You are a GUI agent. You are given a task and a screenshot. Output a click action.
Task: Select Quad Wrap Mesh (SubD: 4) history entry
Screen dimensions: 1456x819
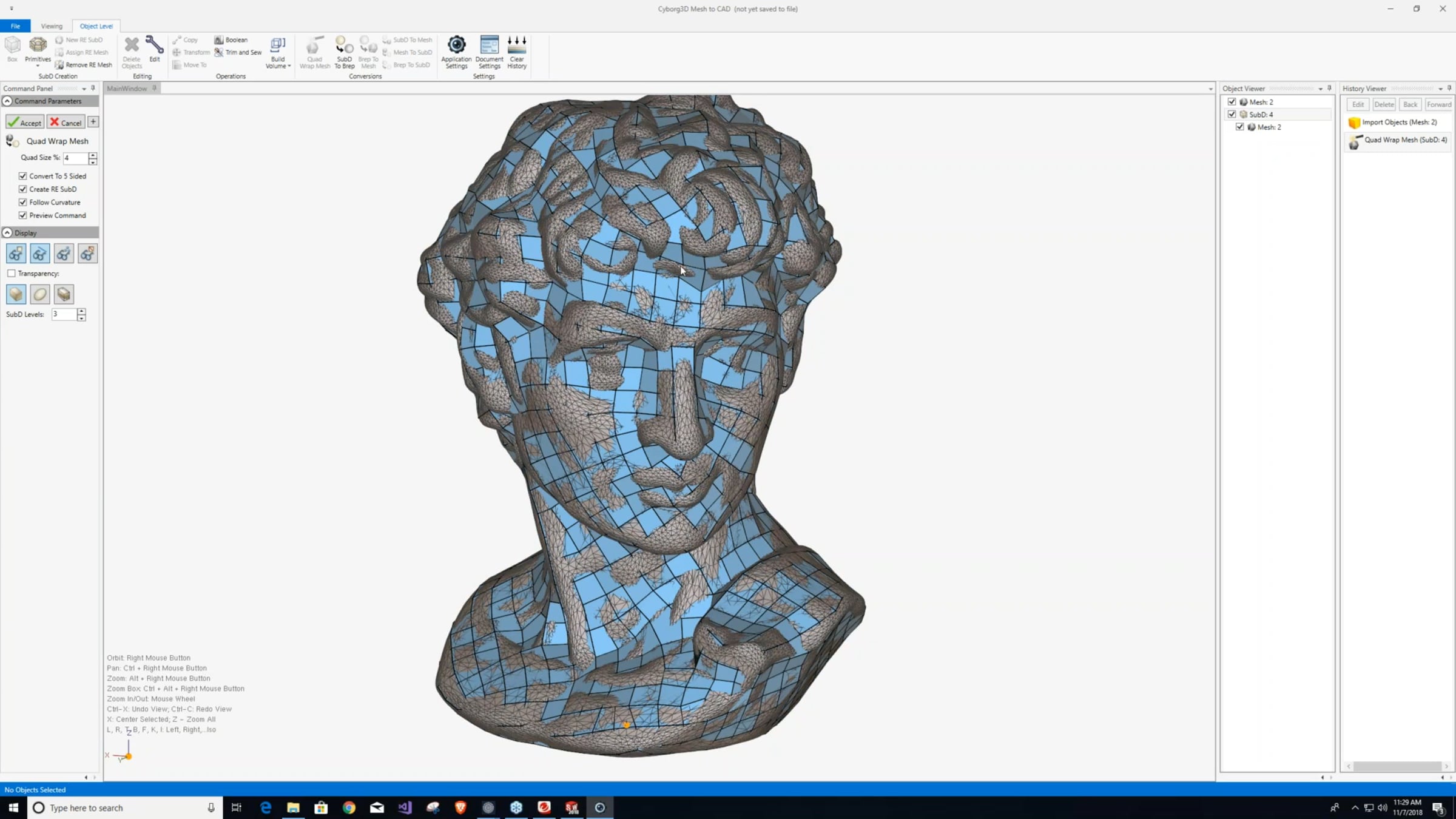1398,141
